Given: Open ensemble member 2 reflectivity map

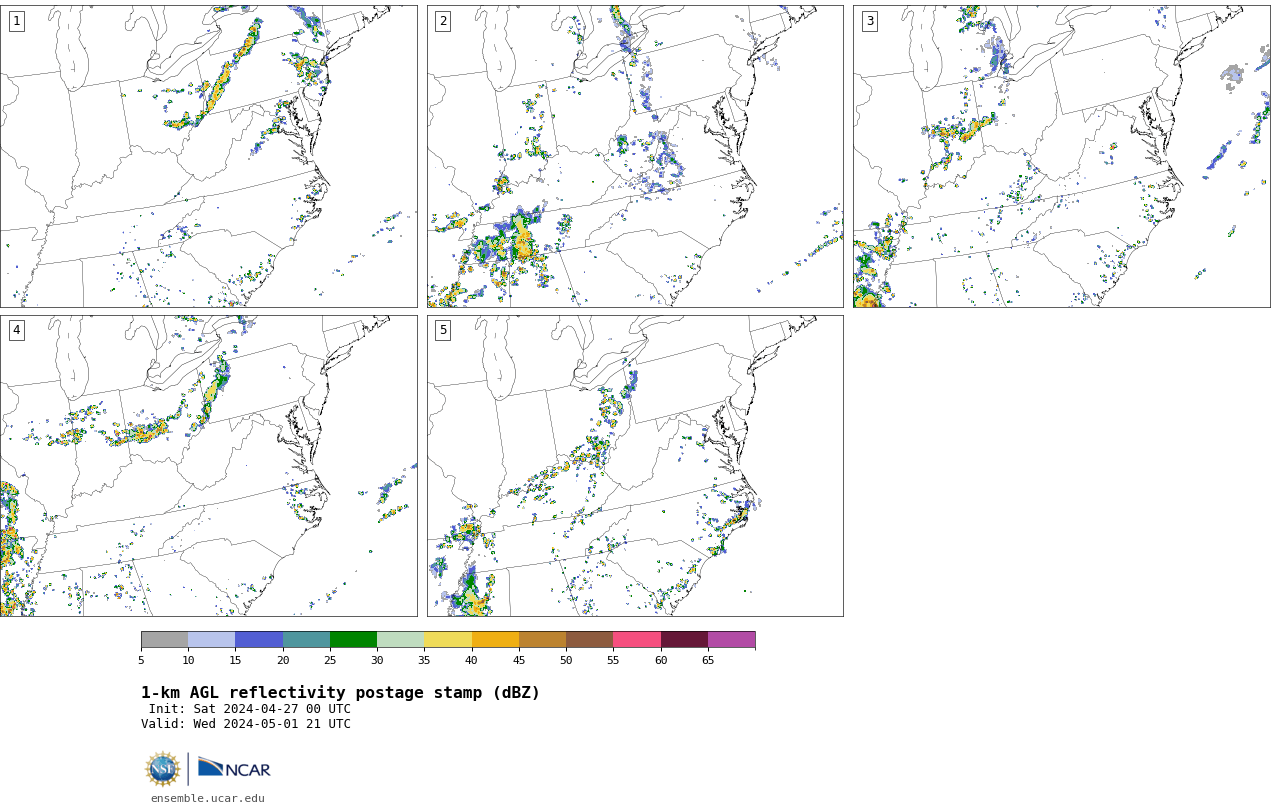Looking at the screenshot, I should 635,156.
